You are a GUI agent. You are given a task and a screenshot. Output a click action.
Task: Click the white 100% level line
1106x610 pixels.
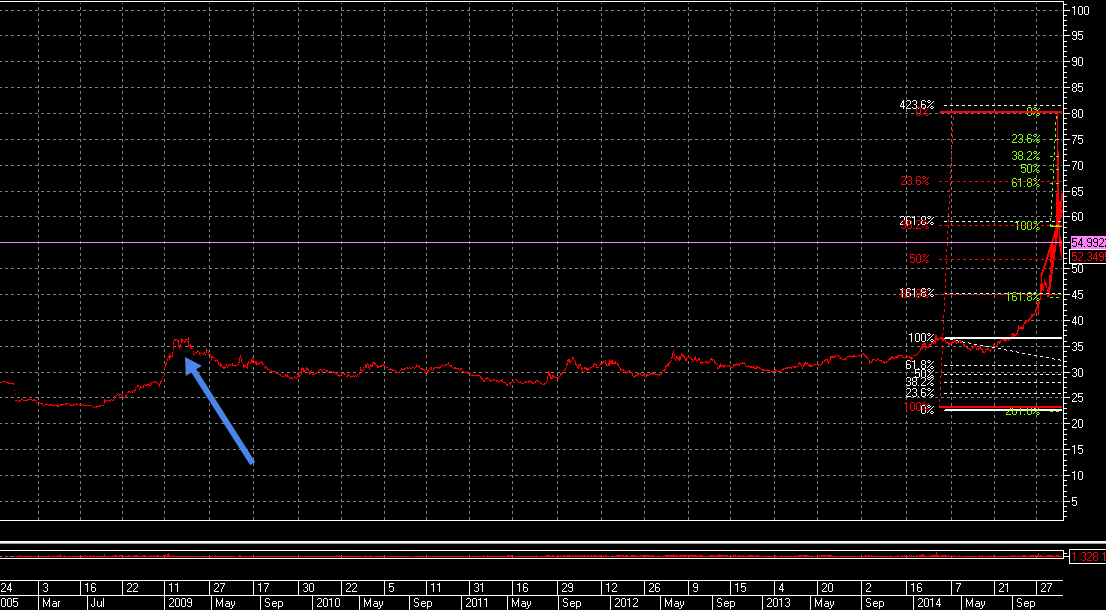tap(1002, 338)
